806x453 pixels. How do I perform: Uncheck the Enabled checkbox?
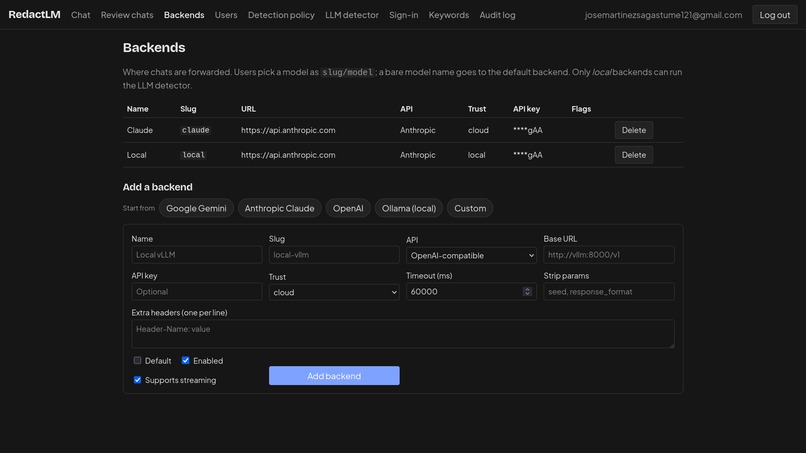point(186,360)
